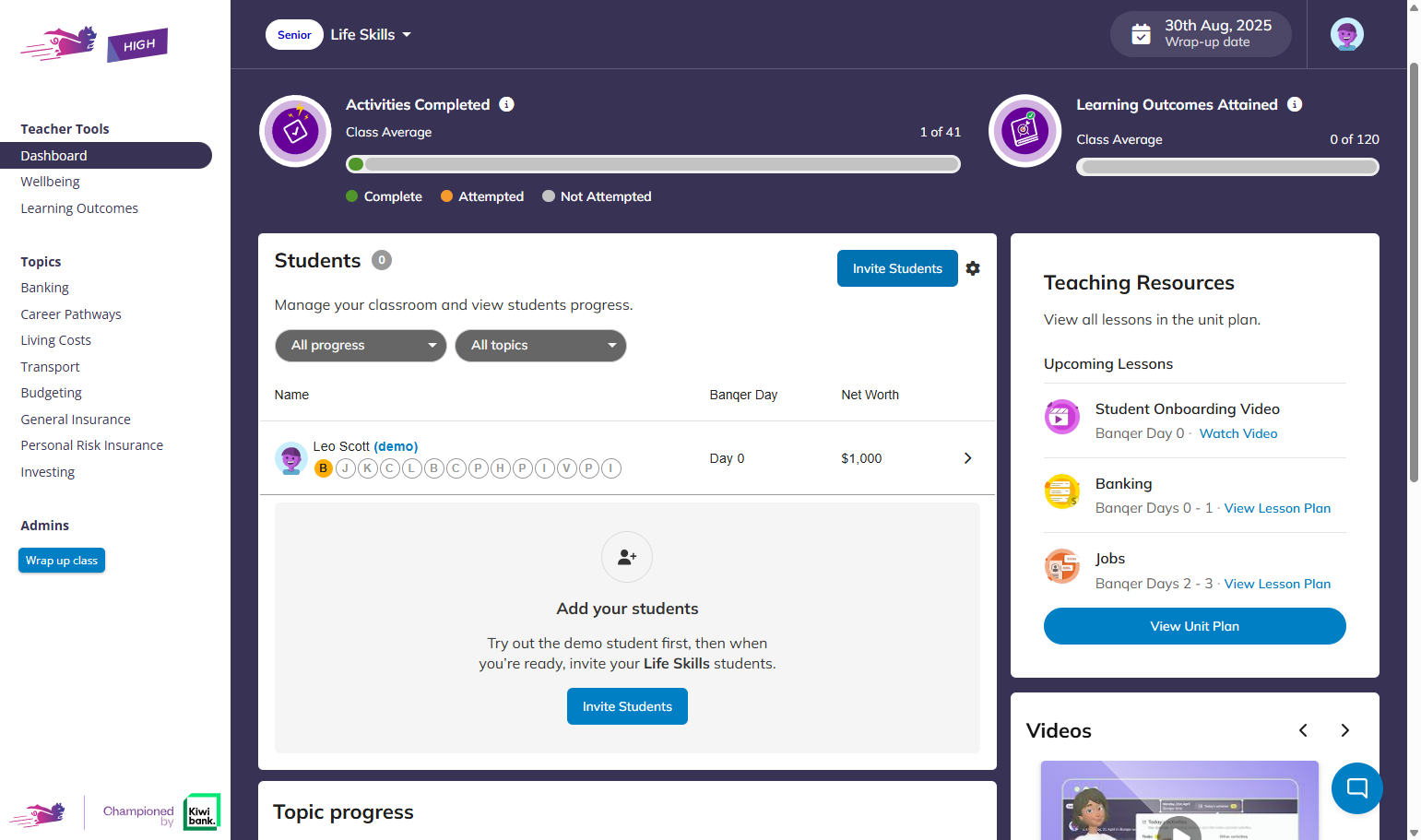The height and width of the screenshot is (840, 1421).
Task: Click the V badge under Leo Scott
Action: 567,468
